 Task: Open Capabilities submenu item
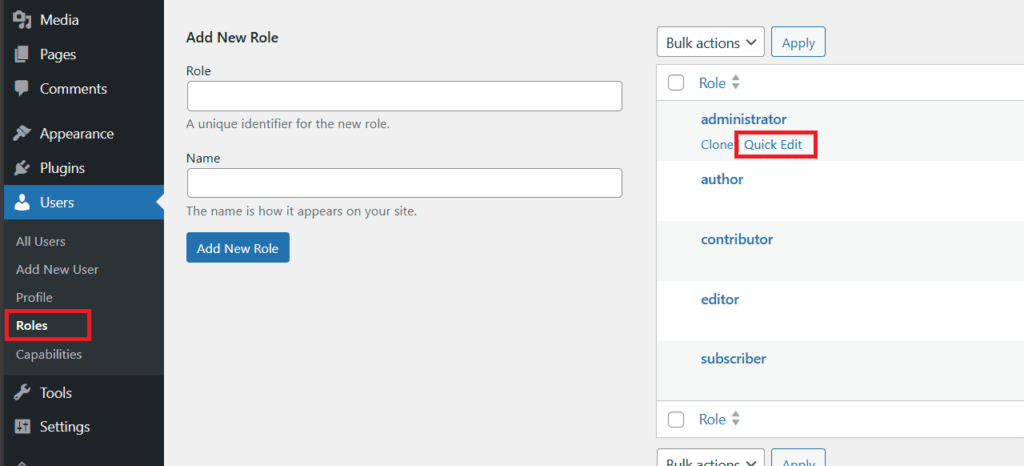pos(49,354)
